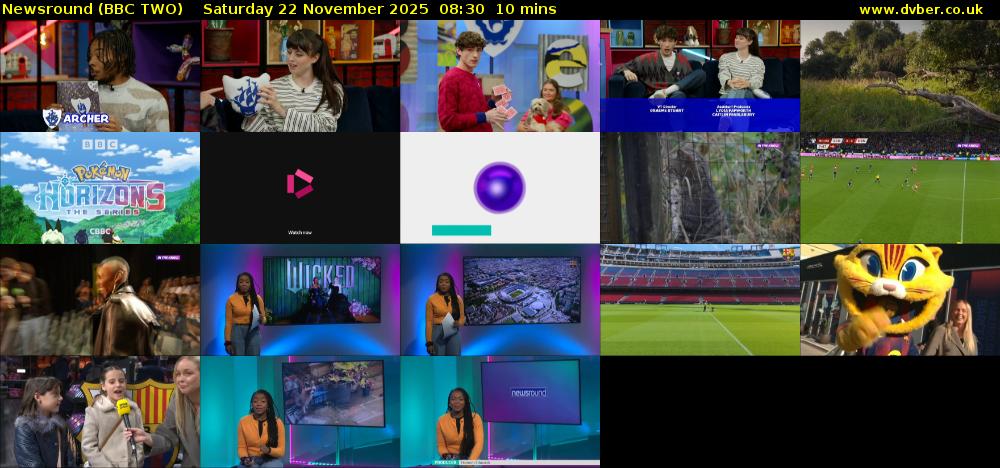The height and width of the screenshot is (468, 1000).
Task: Click the Watch now text under play logo
Action: click(300, 233)
